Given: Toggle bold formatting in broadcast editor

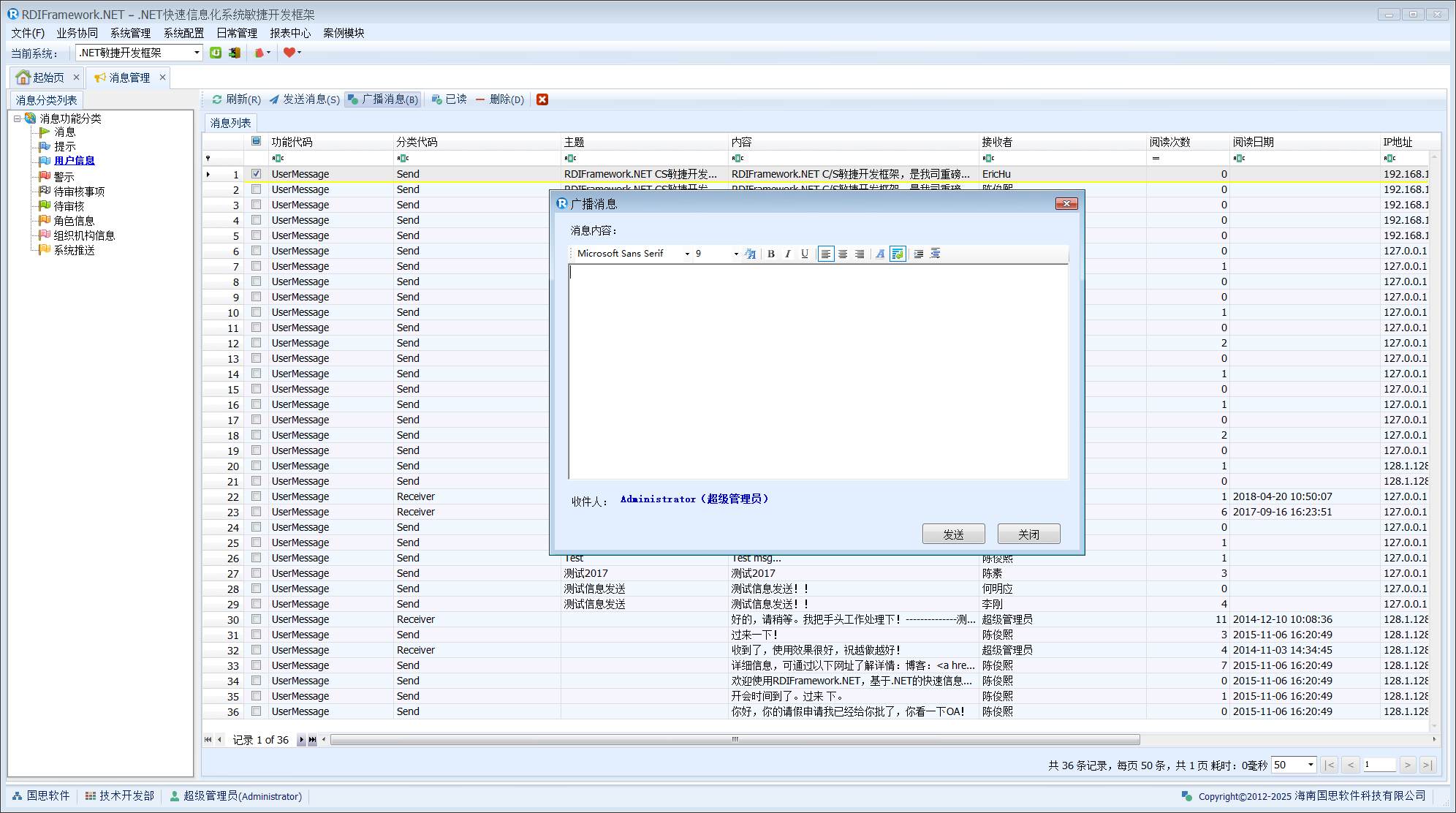Looking at the screenshot, I should pos(770,254).
